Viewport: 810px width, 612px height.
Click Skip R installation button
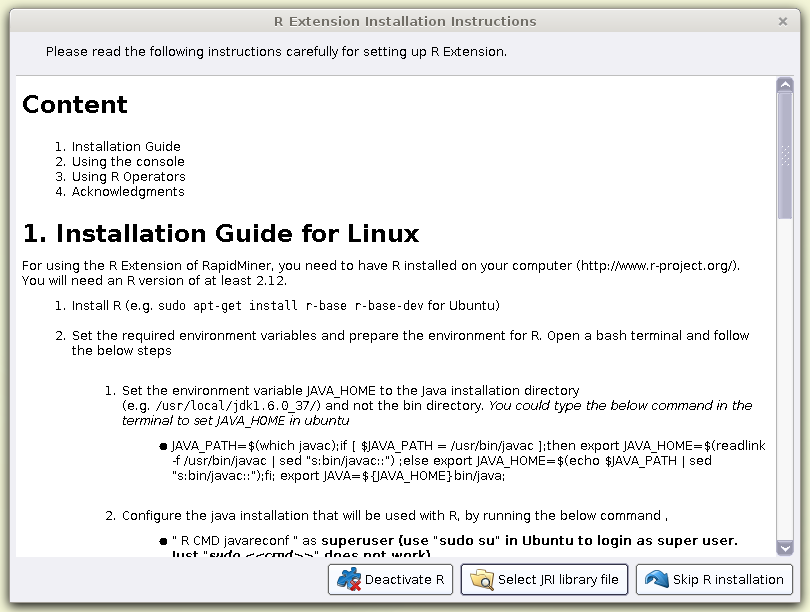tap(714, 579)
